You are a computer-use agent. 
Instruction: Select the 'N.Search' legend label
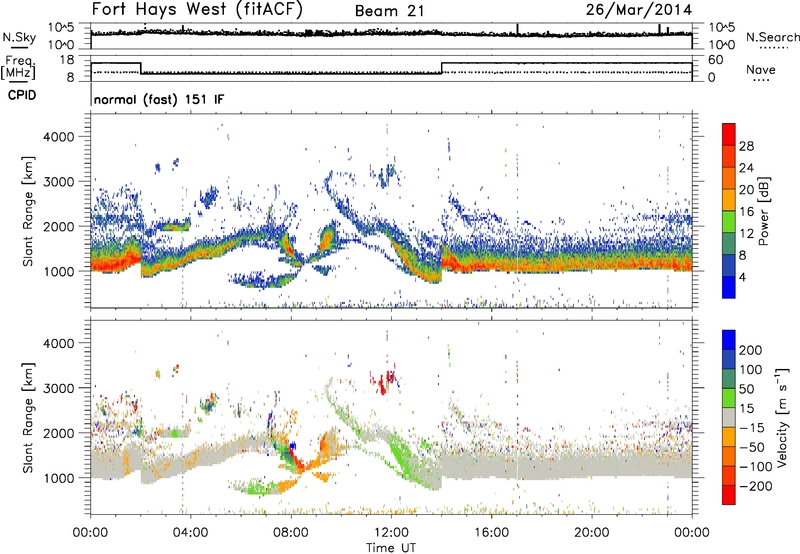(773, 37)
